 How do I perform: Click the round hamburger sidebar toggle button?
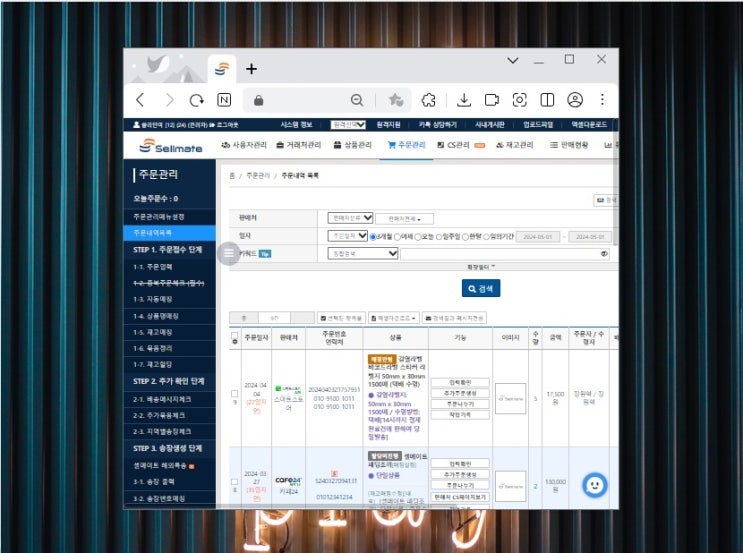click(x=229, y=253)
